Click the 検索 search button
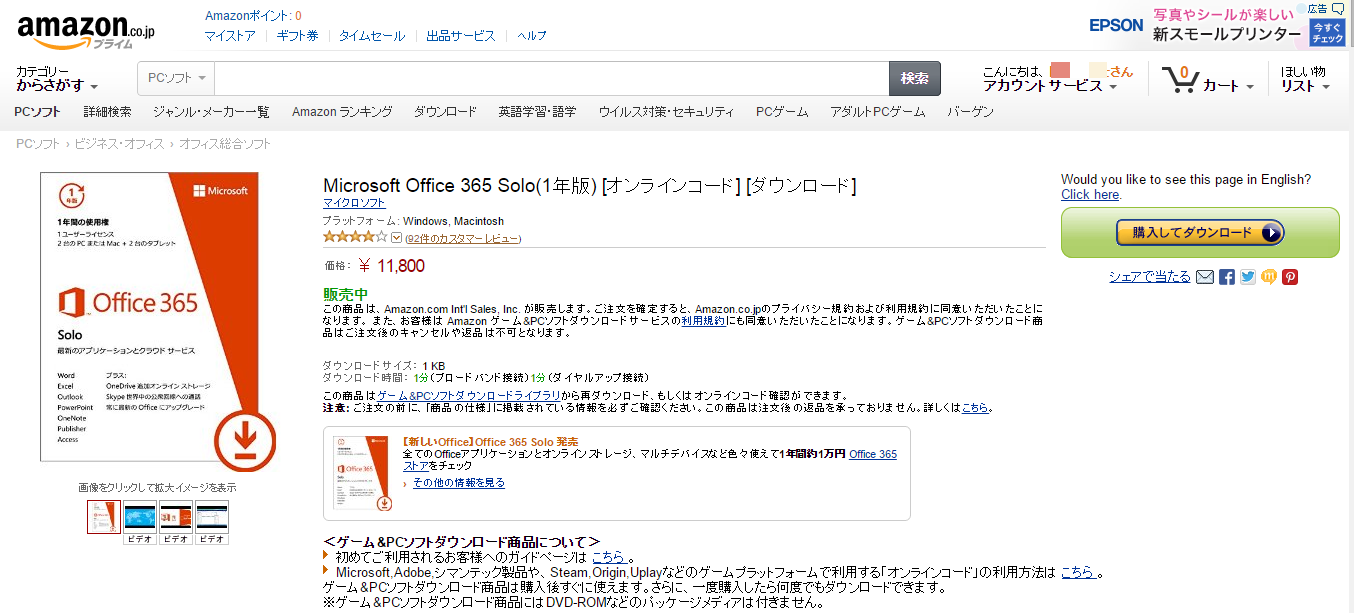The image size is (1354, 613). [914, 78]
